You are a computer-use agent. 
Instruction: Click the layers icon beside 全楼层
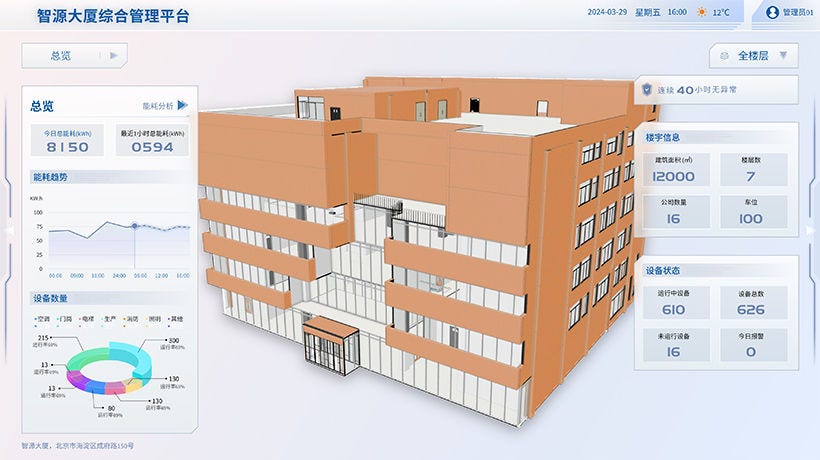coord(724,56)
